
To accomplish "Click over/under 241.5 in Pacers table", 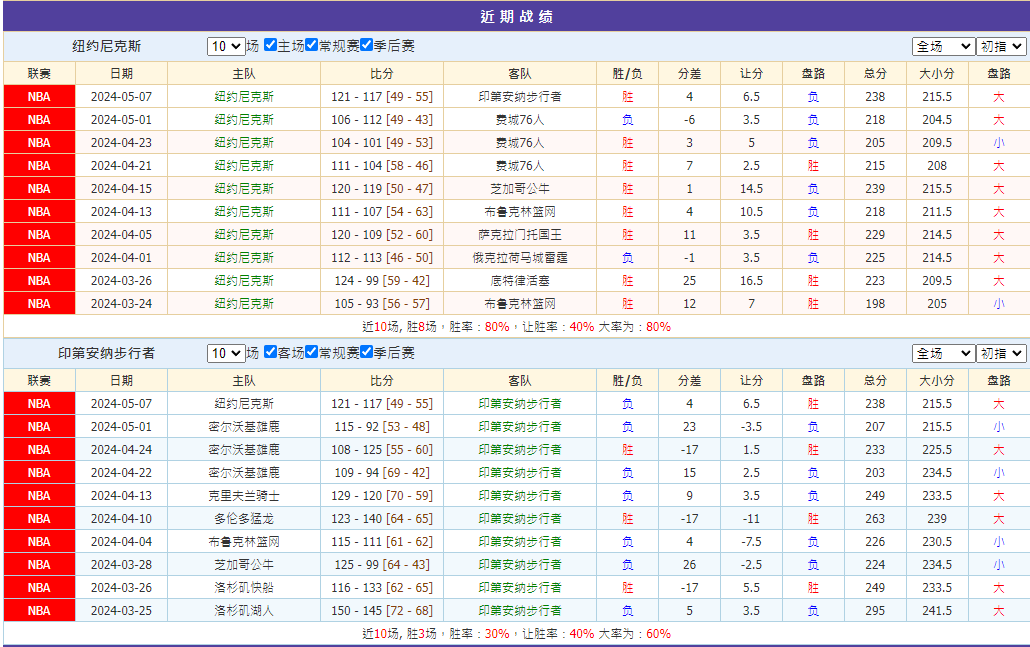I will pyautogui.click(x=937, y=610).
